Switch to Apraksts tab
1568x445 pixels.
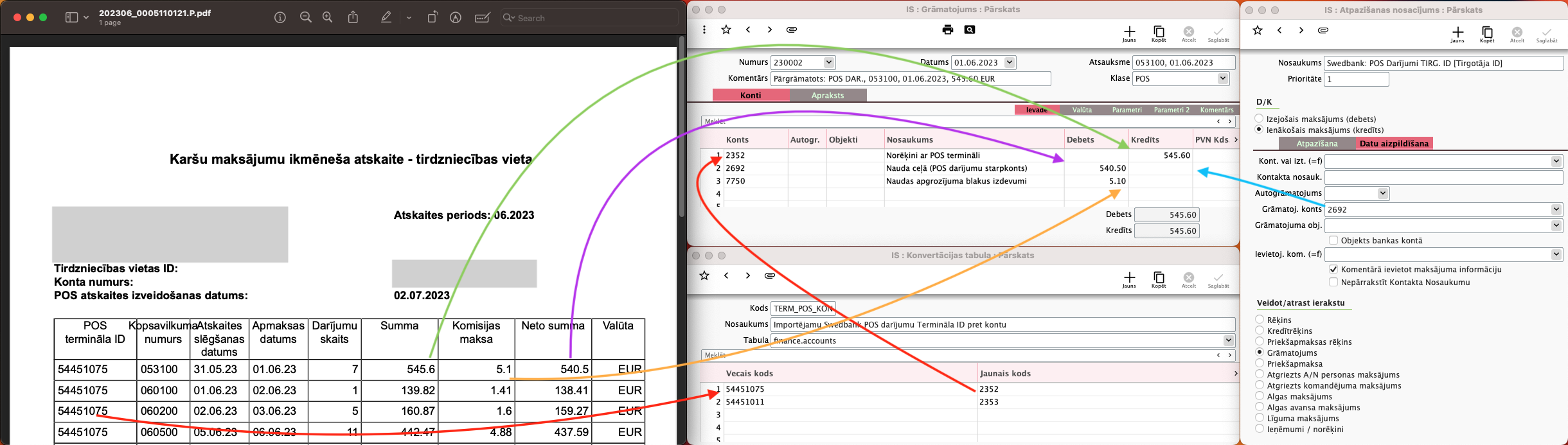(828, 95)
